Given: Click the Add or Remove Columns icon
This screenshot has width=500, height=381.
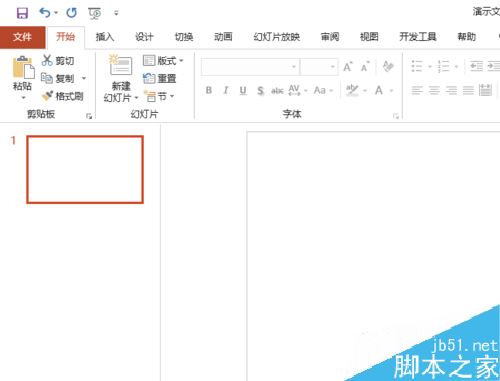Looking at the screenshot, I should tap(485, 90).
